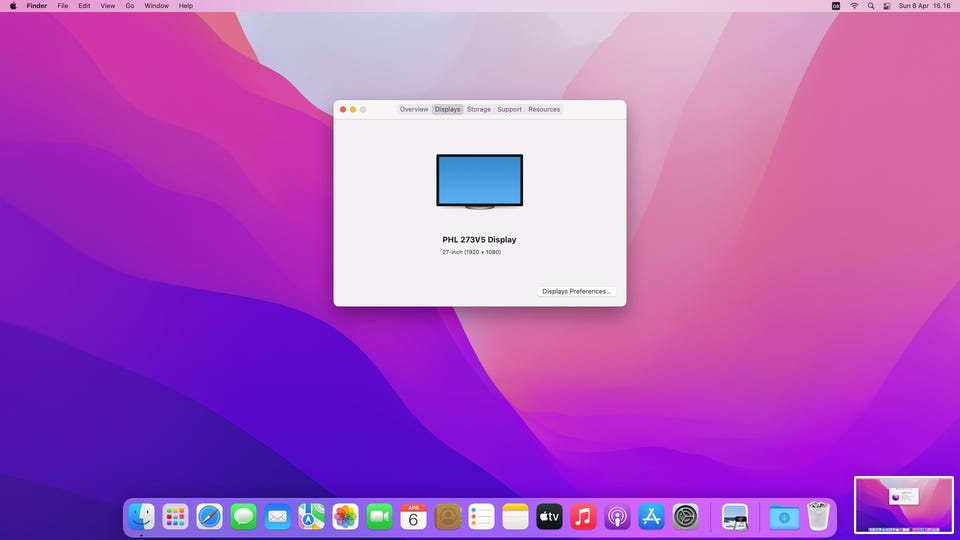Screen dimensions: 960x540
Task: Launch the Photos app in the dock
Action: 345,516
